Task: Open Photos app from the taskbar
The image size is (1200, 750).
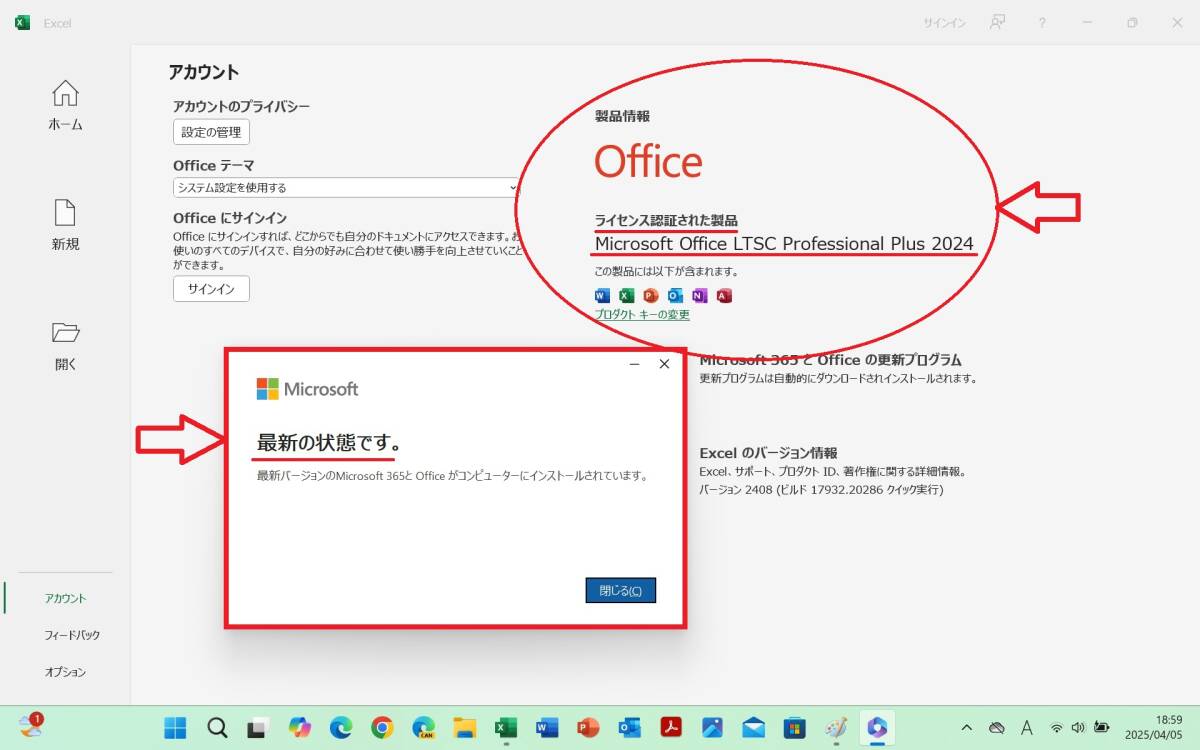Action: click(712, 727)
